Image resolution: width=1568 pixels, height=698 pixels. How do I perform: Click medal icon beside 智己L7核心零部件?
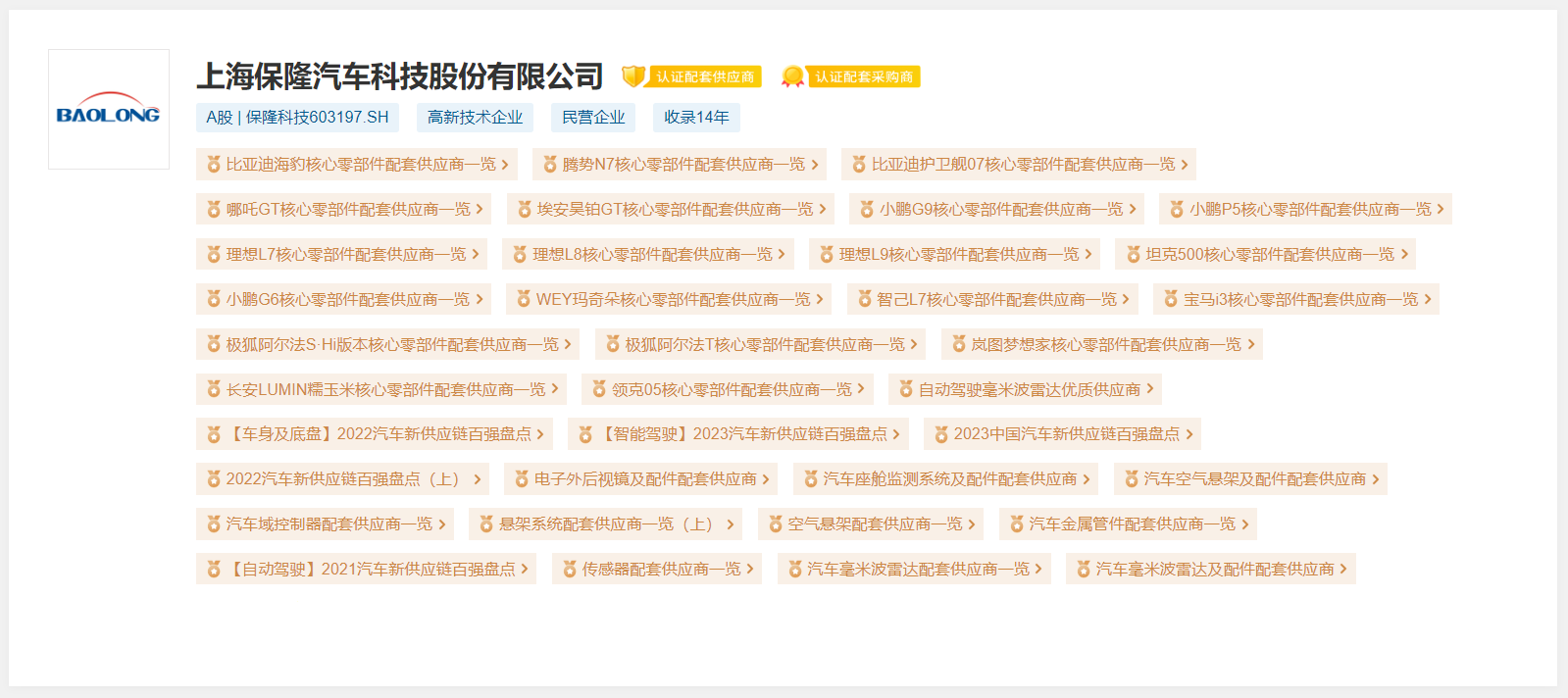pos(865,299)
